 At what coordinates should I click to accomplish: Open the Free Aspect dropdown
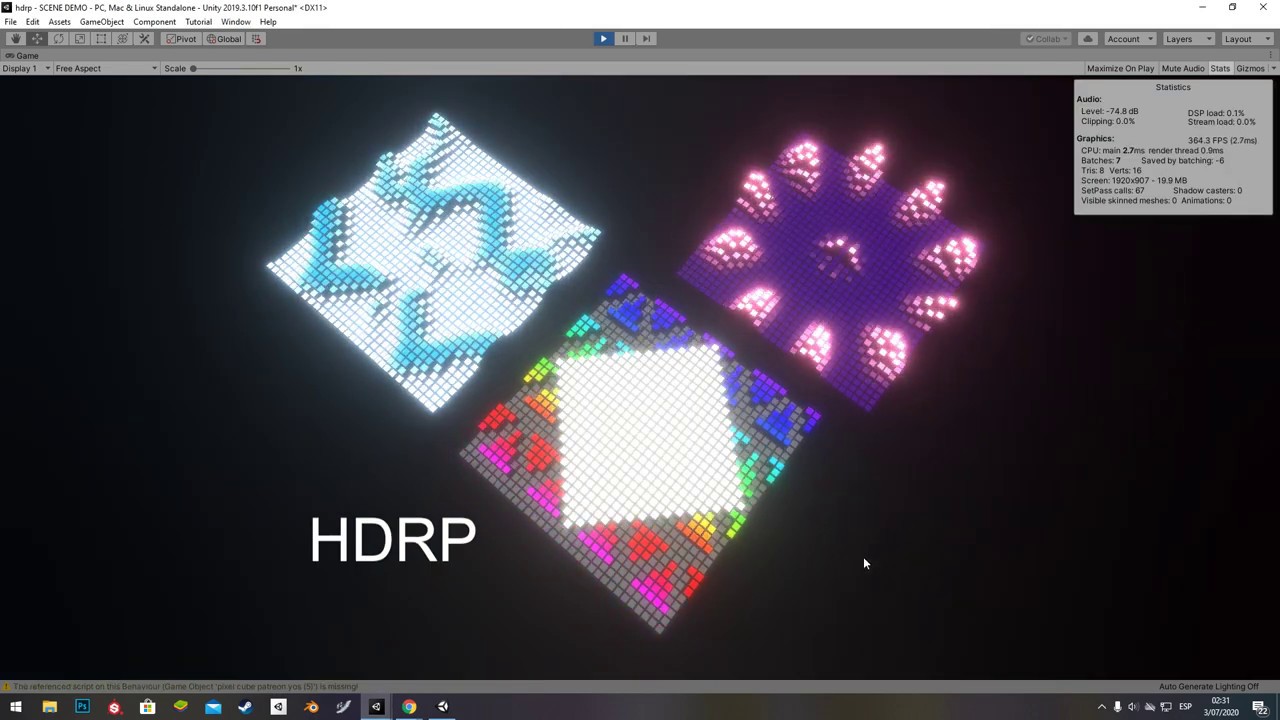[106, 68]
